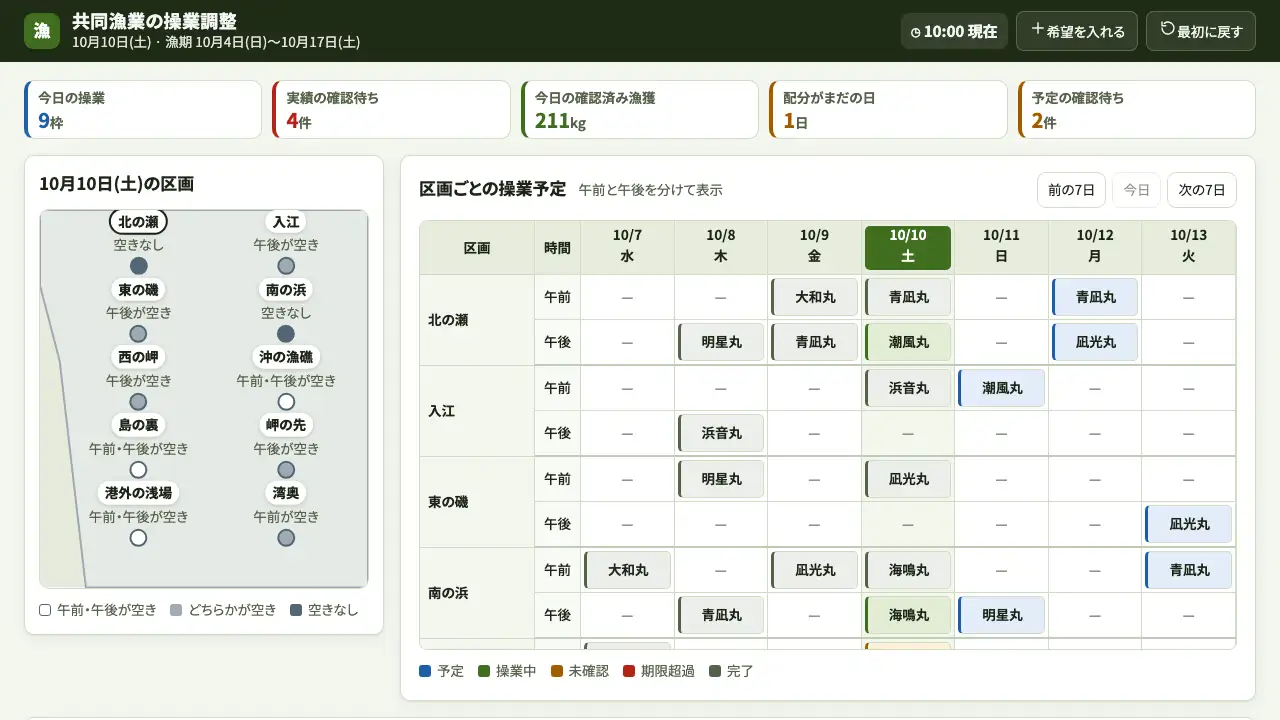Click the empty 北の瀬 午前 10/11 slot

coord(1001,297)
